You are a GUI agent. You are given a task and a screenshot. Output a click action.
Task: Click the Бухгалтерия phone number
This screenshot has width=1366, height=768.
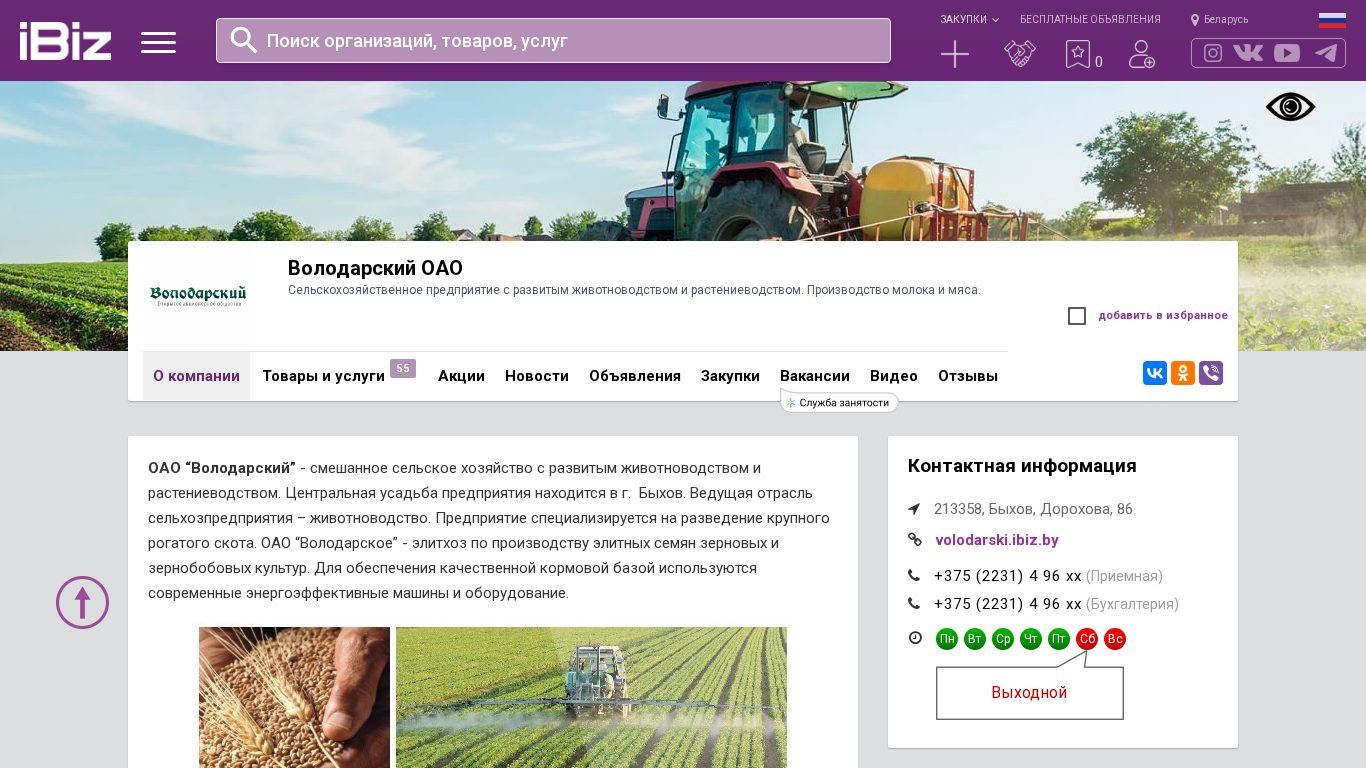pyautogui.click(x=1008, y=604)
